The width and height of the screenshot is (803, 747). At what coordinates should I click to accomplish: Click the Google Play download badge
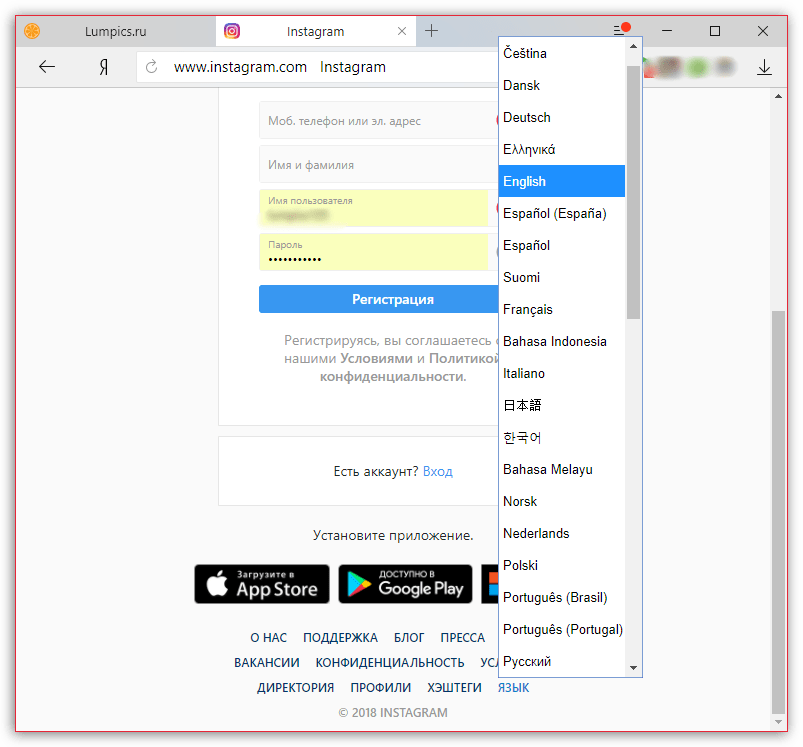(405, 584)
